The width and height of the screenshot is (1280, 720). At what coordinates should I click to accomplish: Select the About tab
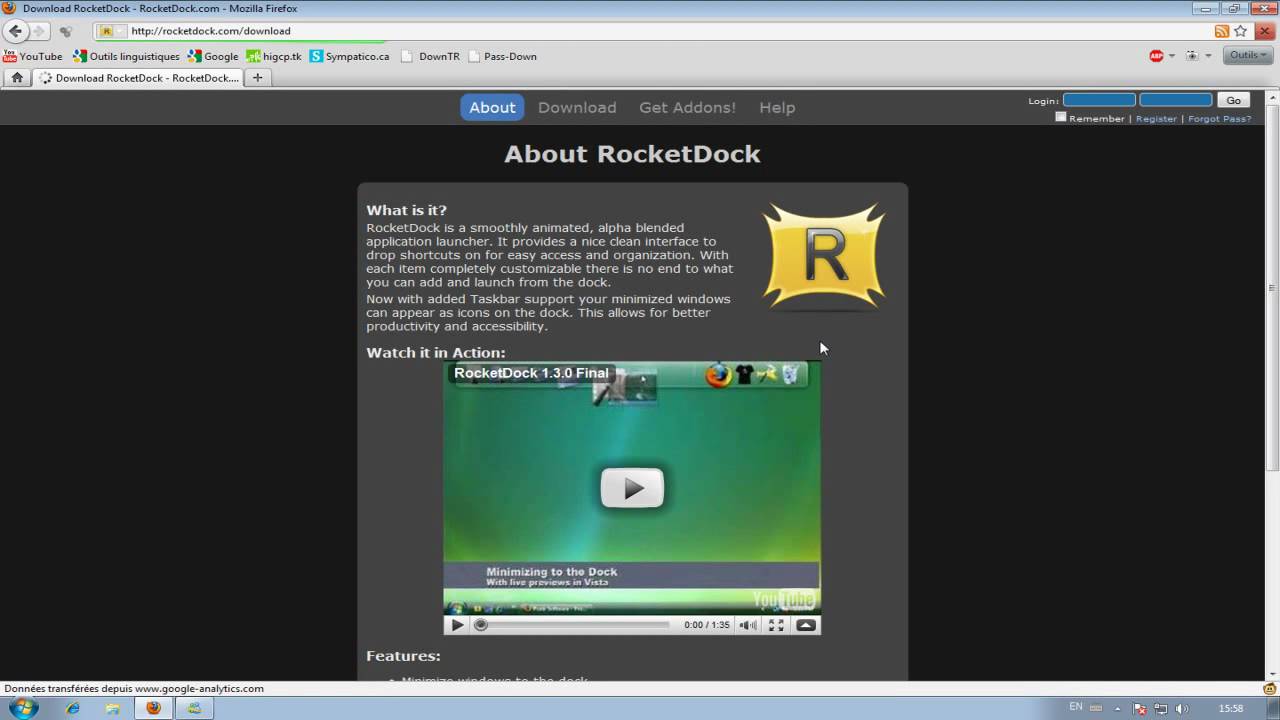[x=492, y=107]
